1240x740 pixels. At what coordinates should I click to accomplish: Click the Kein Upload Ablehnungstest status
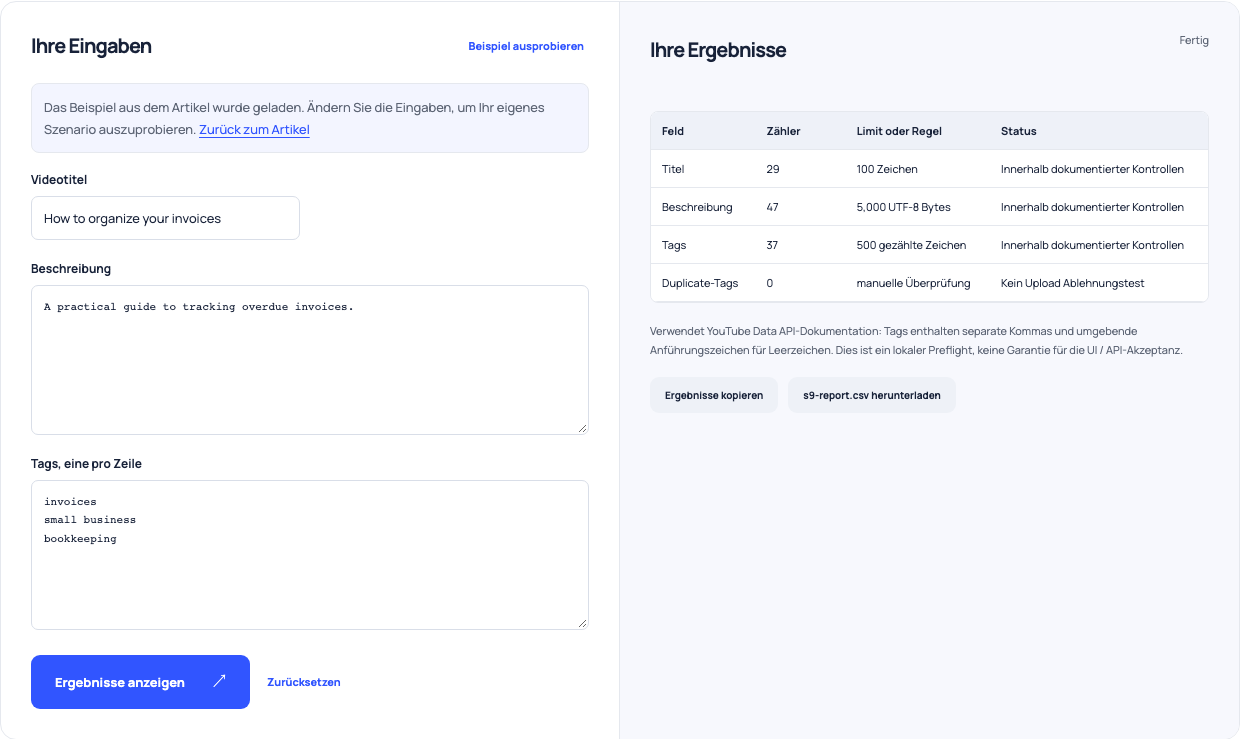(1072, 283)
